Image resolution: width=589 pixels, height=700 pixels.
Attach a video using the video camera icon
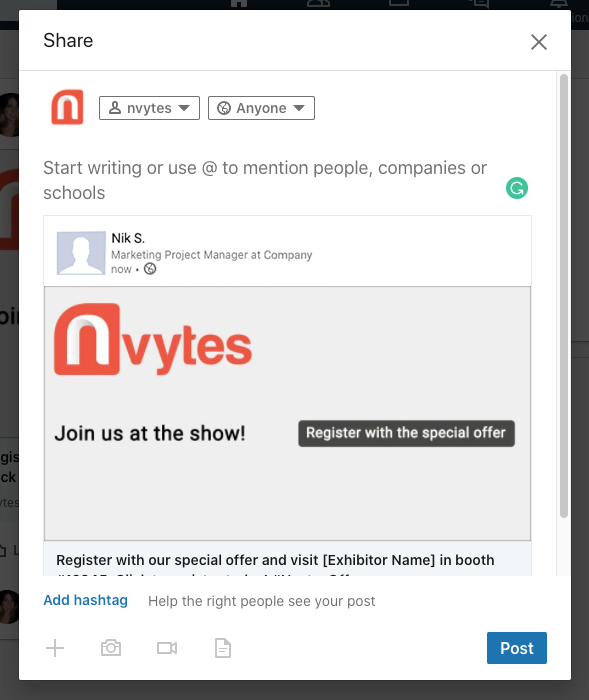[167, 648]
